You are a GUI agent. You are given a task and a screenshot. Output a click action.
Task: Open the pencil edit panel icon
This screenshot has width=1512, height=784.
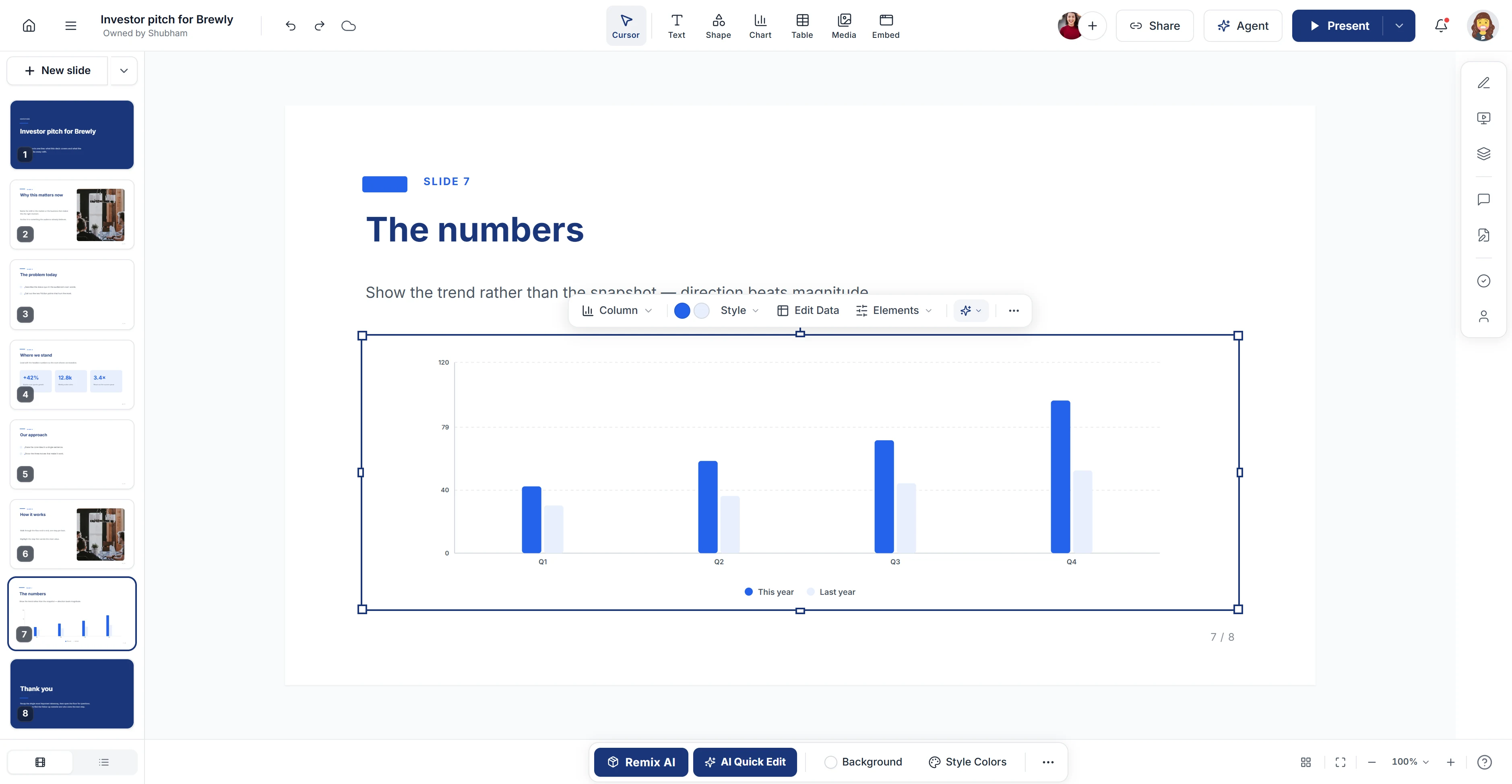pyautogui.click(x=1483, y=83)
